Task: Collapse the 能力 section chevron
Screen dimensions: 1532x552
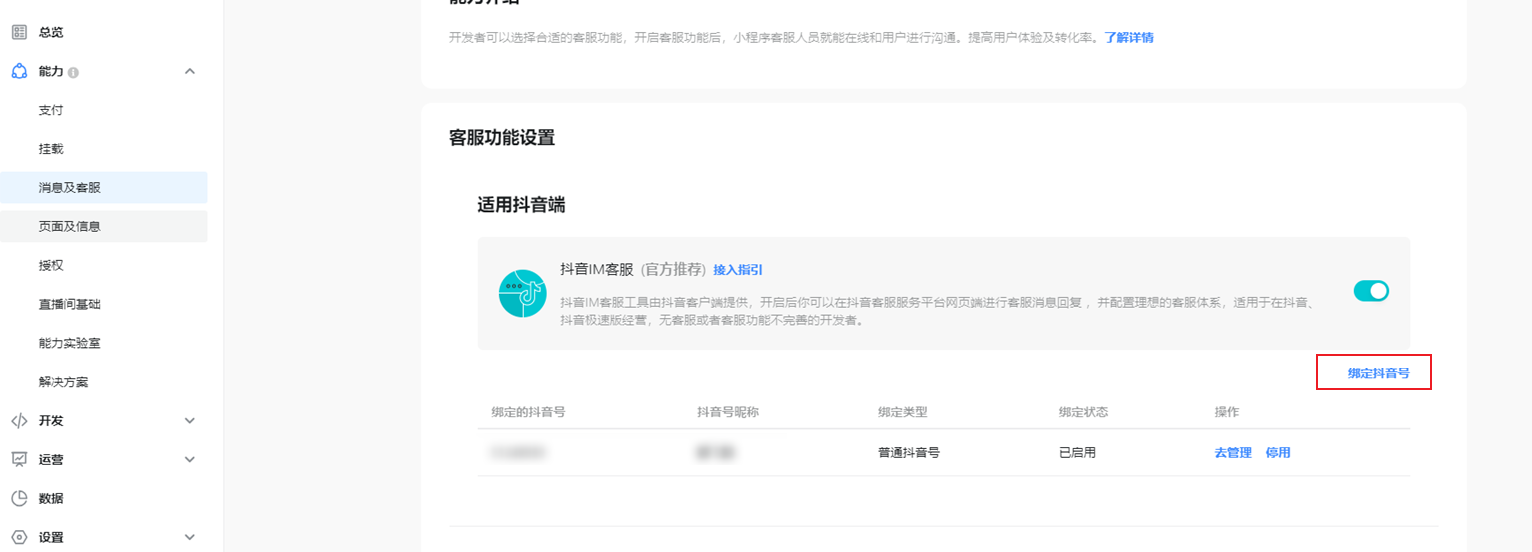Action: click(190, 71)
